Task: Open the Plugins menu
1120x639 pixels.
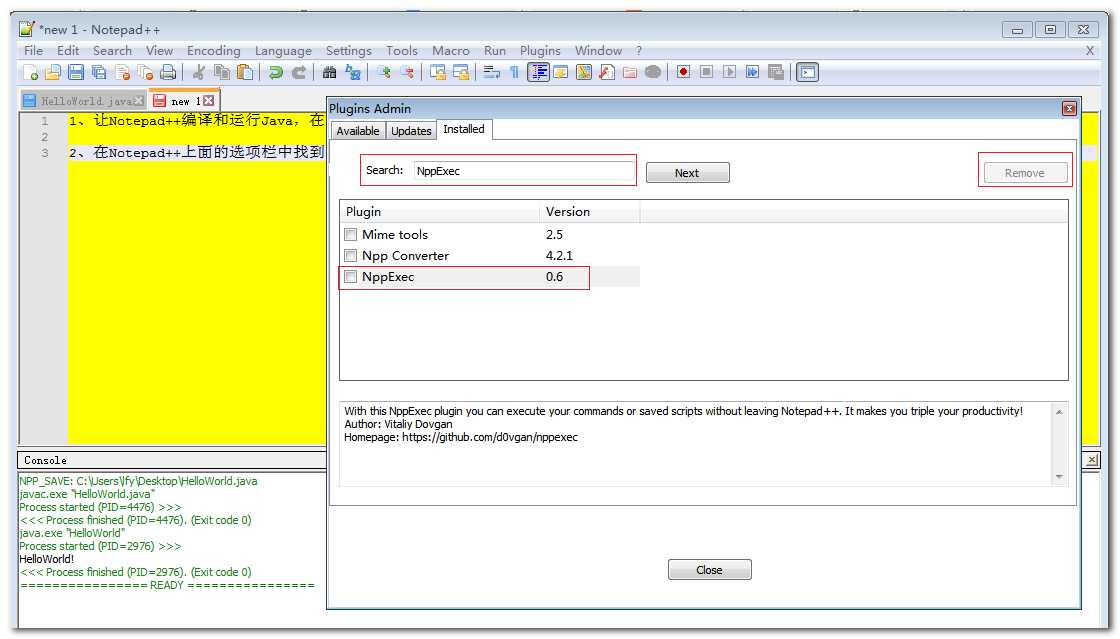Action: point(540,51)
